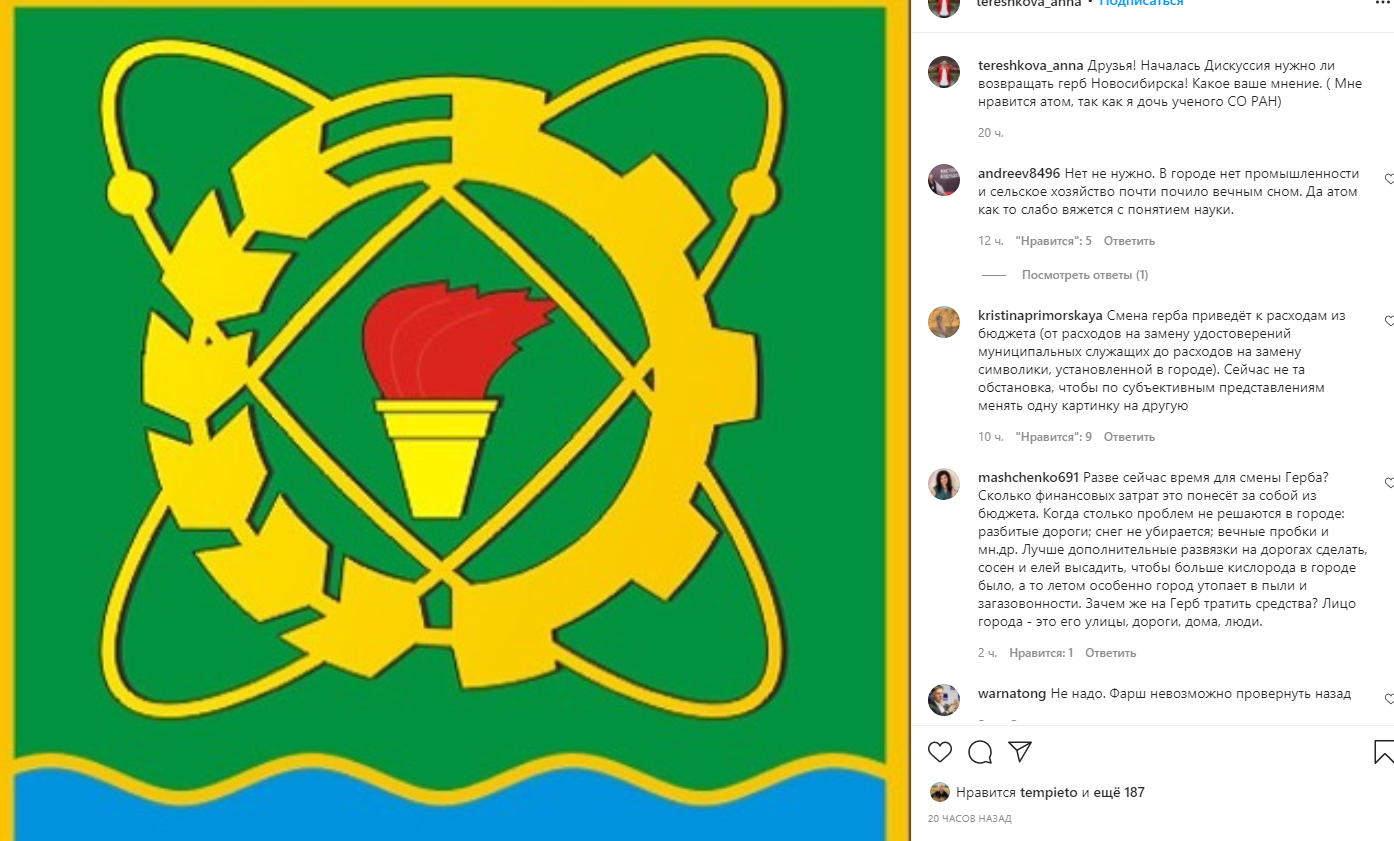Like the post with the heart icon
Screen dimensions: 1394x841
(x=939, y=752)
